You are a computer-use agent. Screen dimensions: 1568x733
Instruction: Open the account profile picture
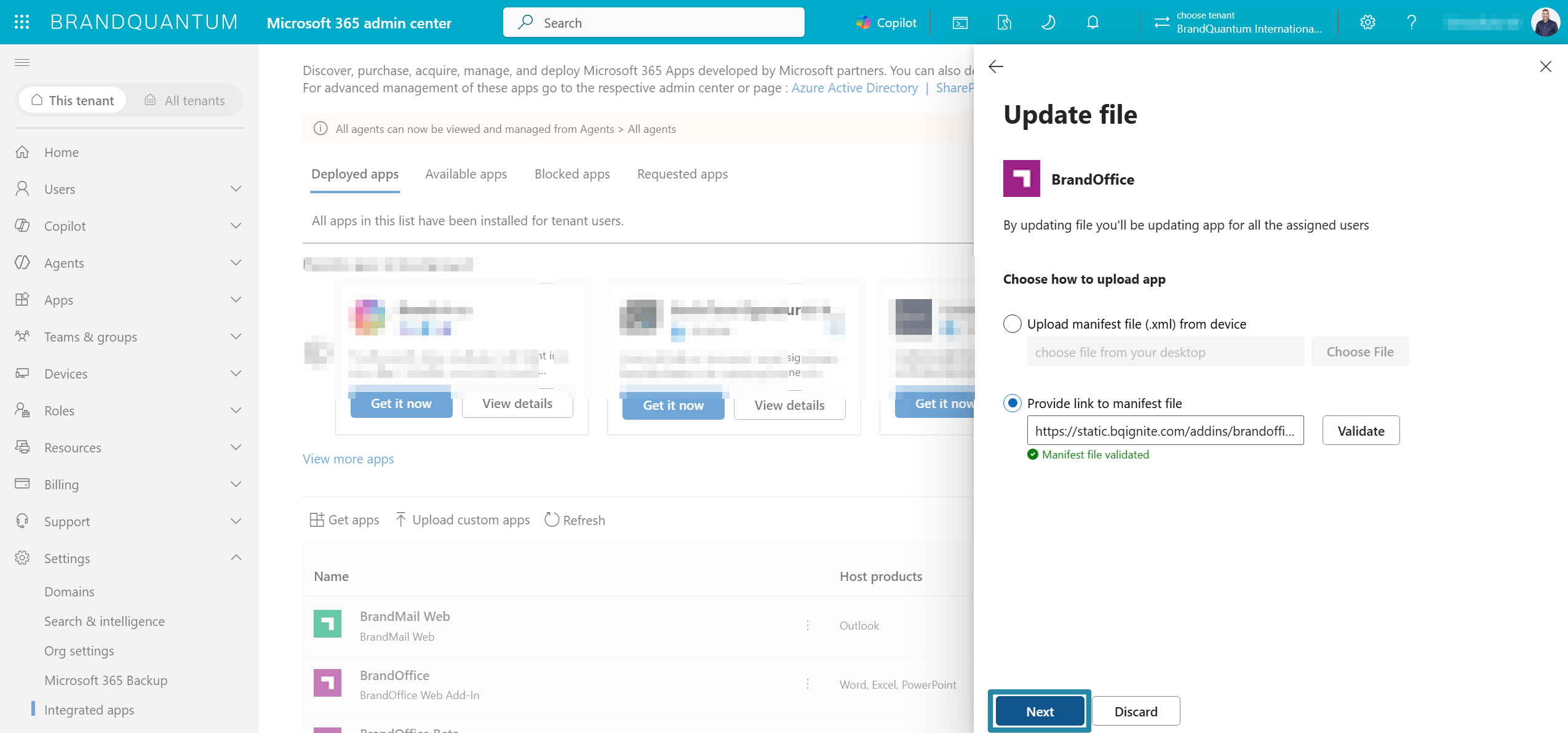(1546, 22)
